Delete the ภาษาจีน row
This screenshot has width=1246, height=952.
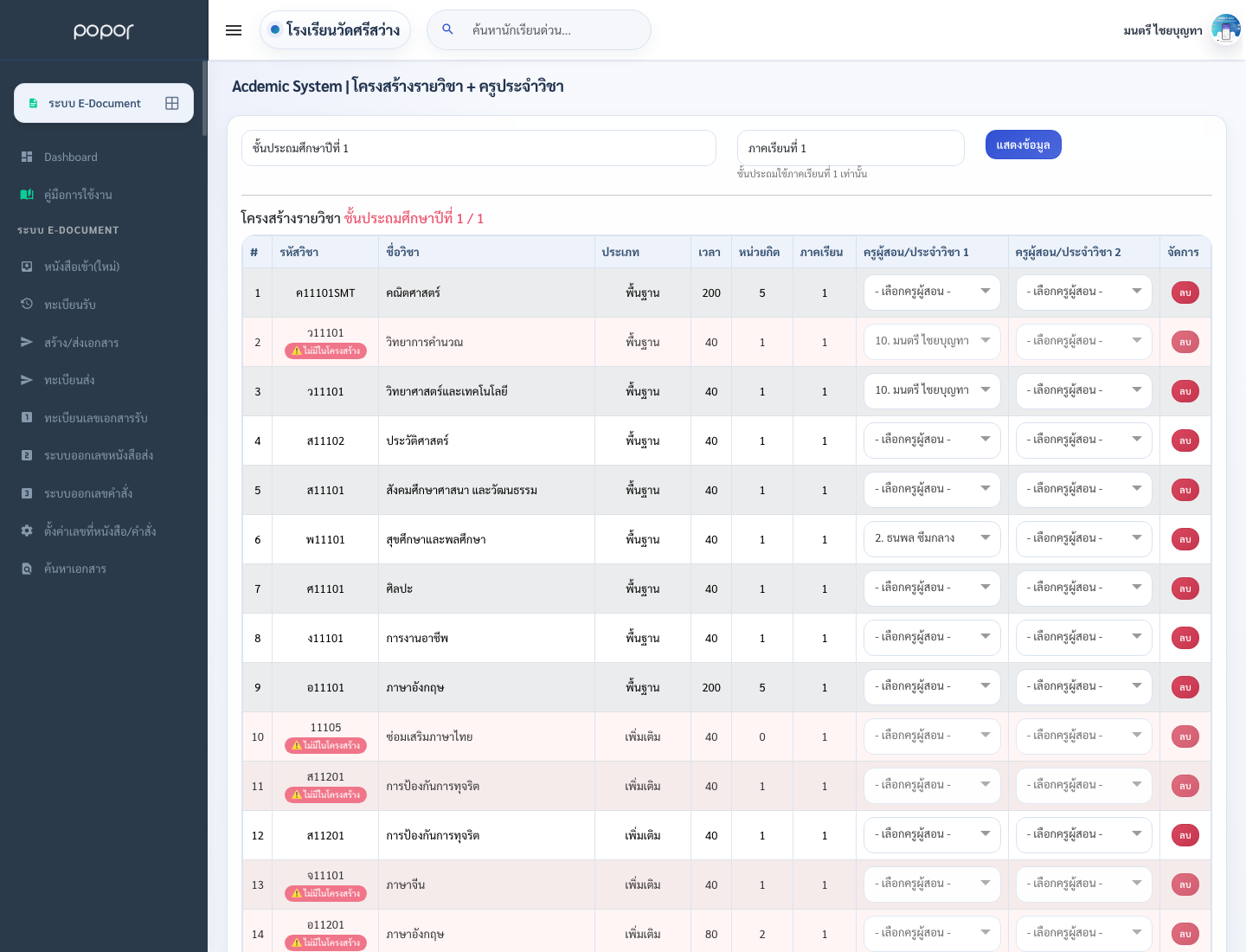(1185, 884)
